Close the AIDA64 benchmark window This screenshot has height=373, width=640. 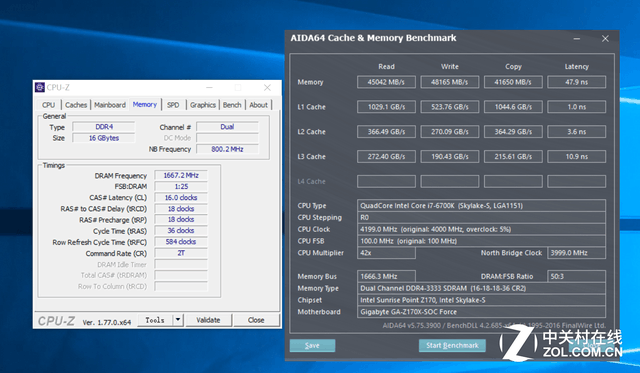605,38
